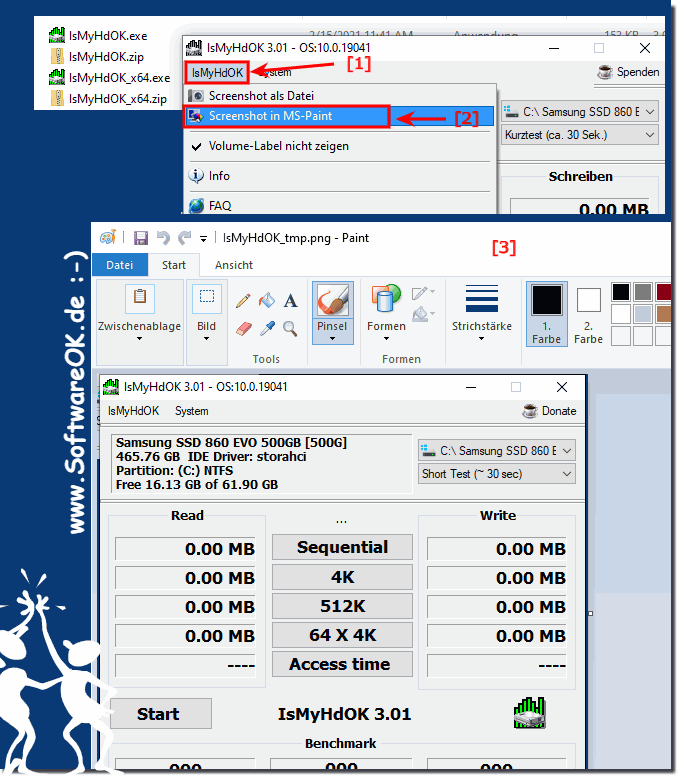The height and width of the screenshot is (776, 678).
Task: Open the C:\ Samsung SSD drive dropdown in Paint capture
Action: (497, 450)
